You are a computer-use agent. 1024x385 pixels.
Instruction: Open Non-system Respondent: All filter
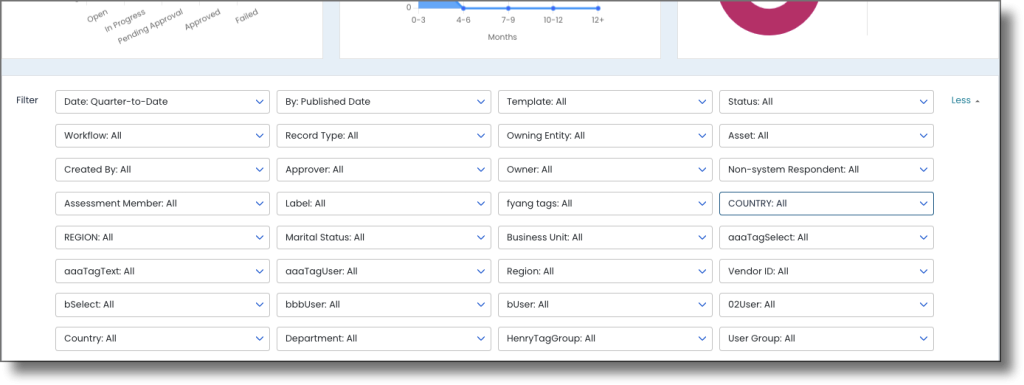827,170
